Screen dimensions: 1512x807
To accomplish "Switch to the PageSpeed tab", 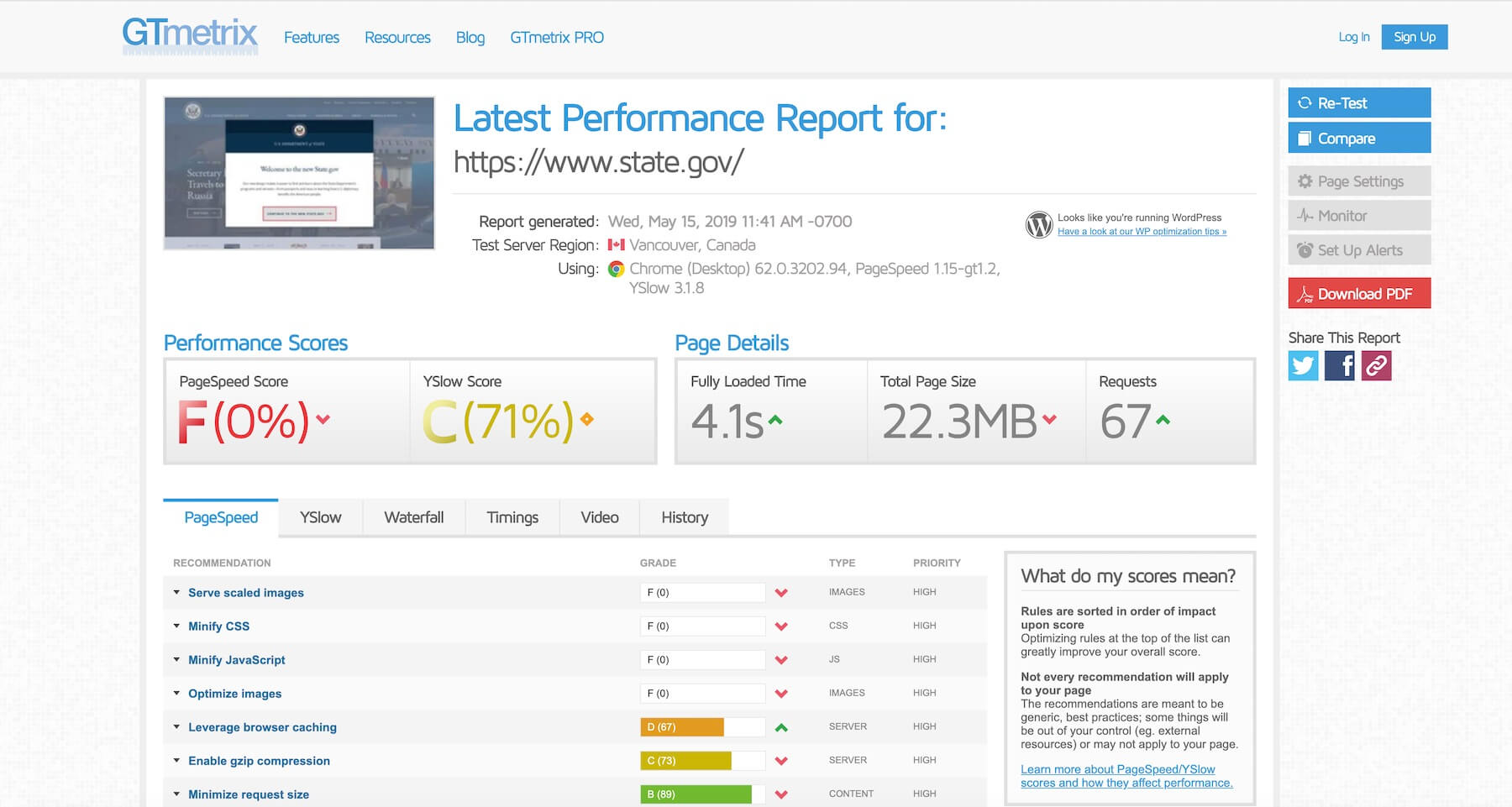I will (x=221, y=517).
